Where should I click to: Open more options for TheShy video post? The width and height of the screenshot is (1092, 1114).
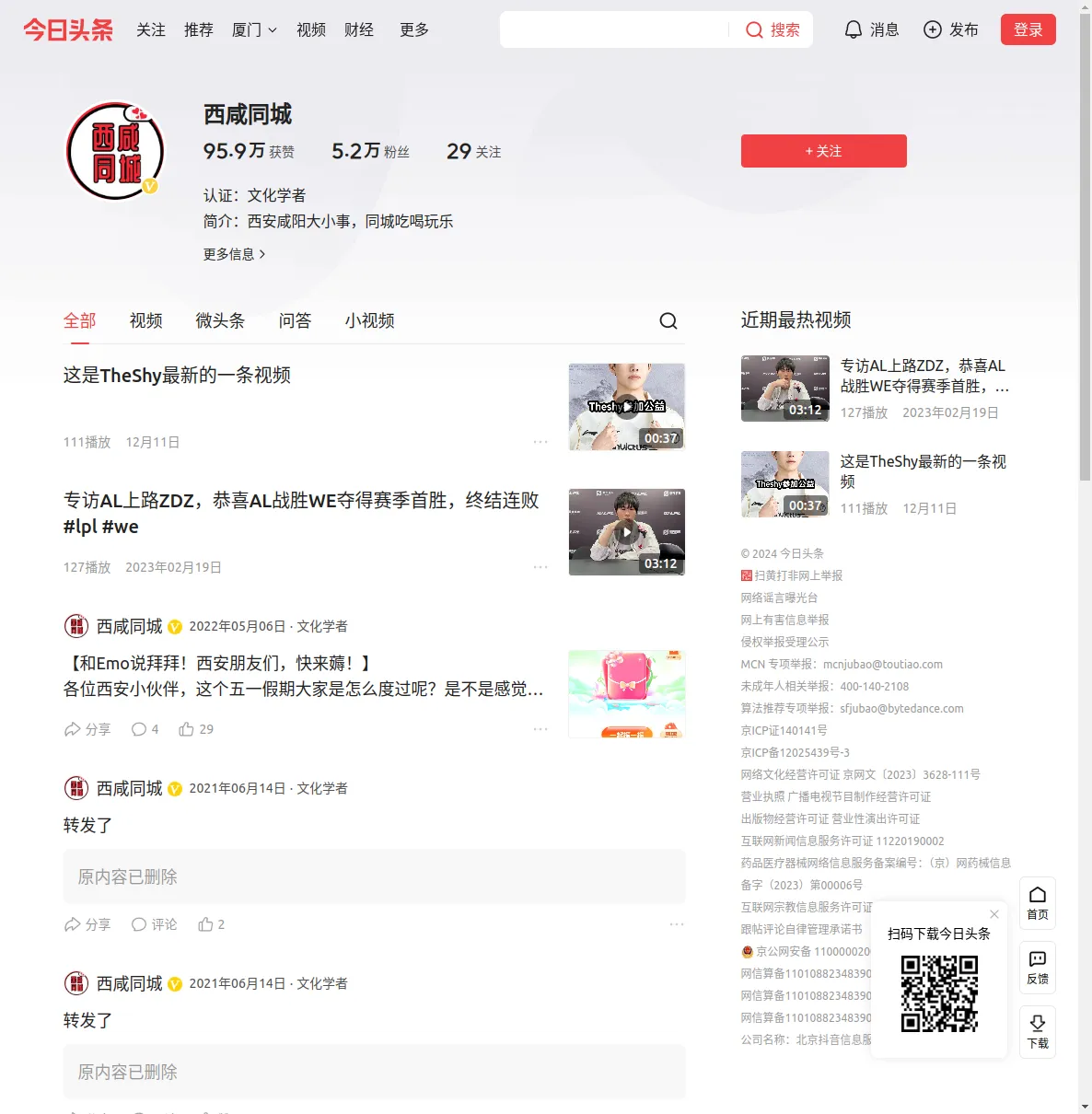click(x=540, y=442)
